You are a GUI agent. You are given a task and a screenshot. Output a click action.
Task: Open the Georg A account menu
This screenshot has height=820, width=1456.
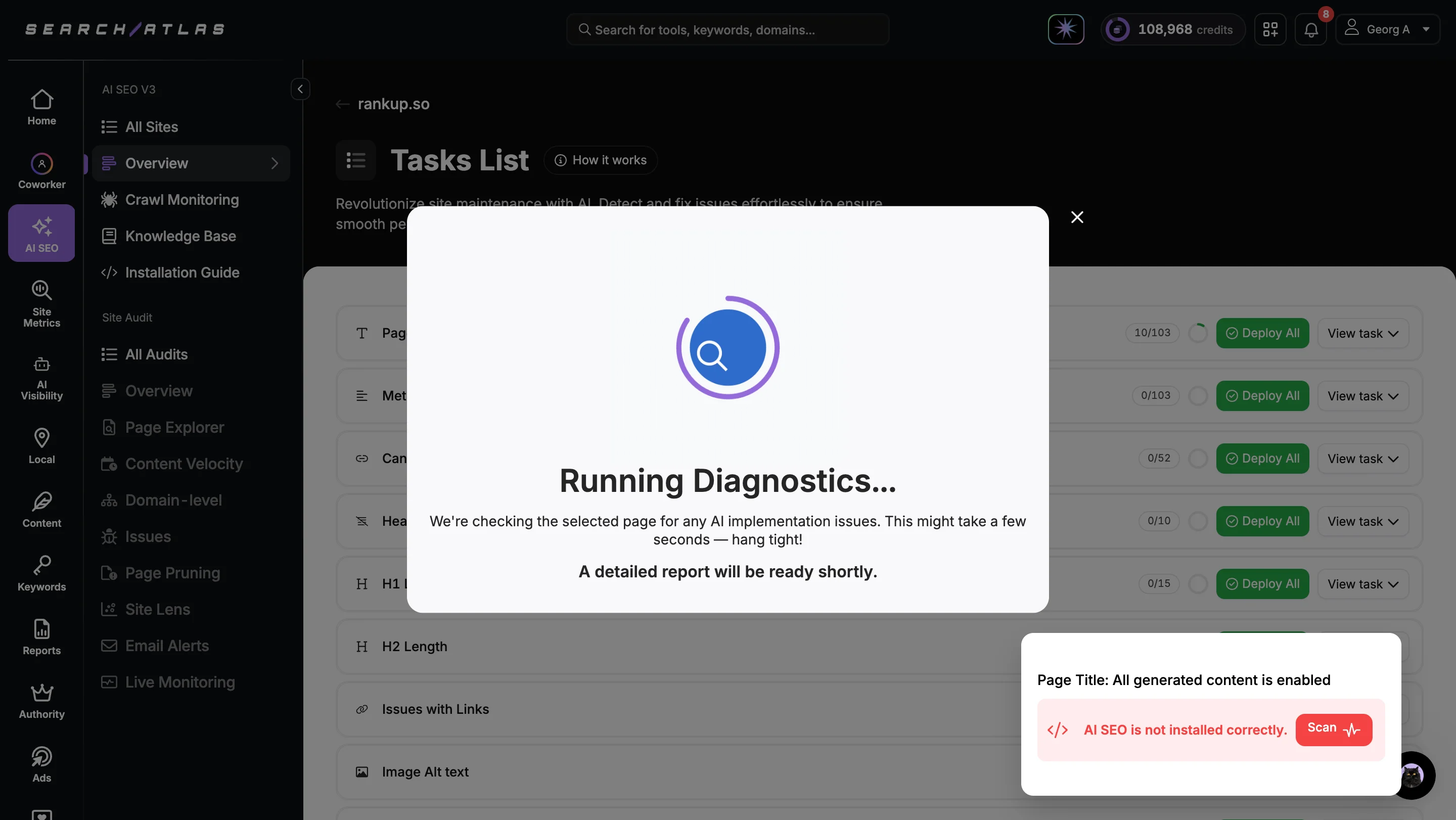1387,29
